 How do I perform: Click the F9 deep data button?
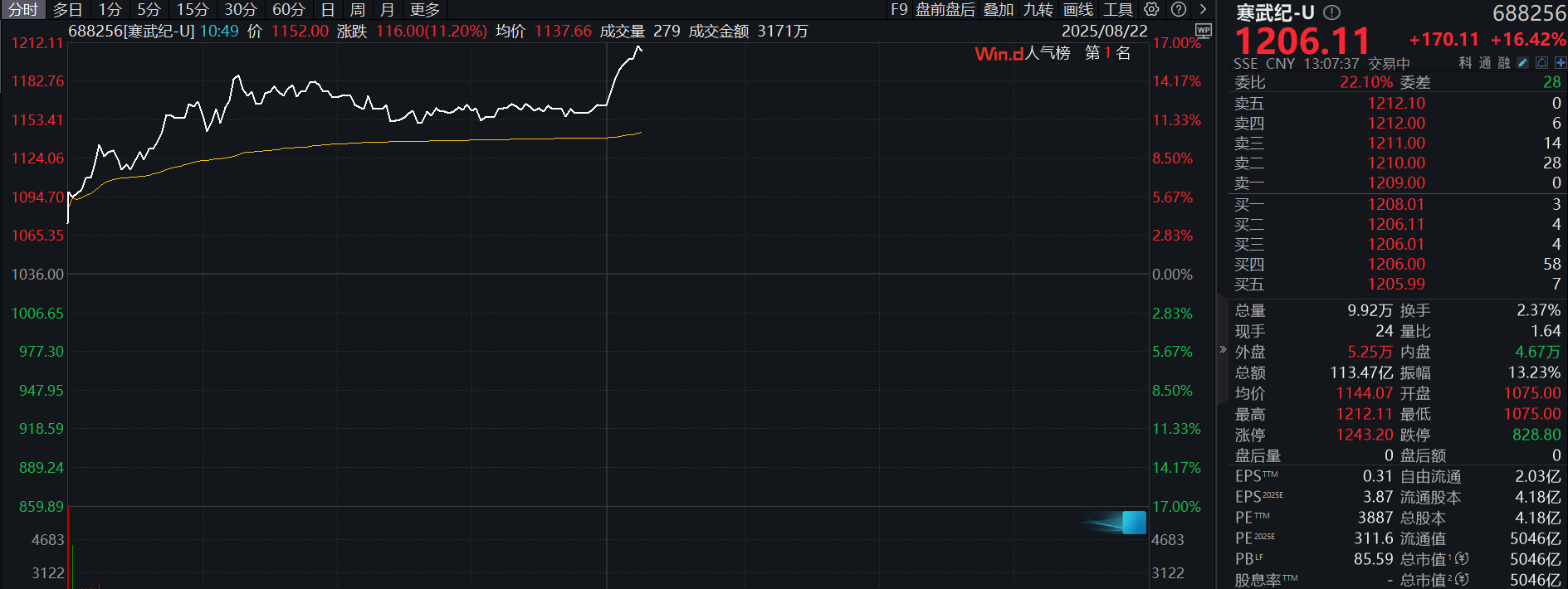pyautogui.click(x=899, y=9)
